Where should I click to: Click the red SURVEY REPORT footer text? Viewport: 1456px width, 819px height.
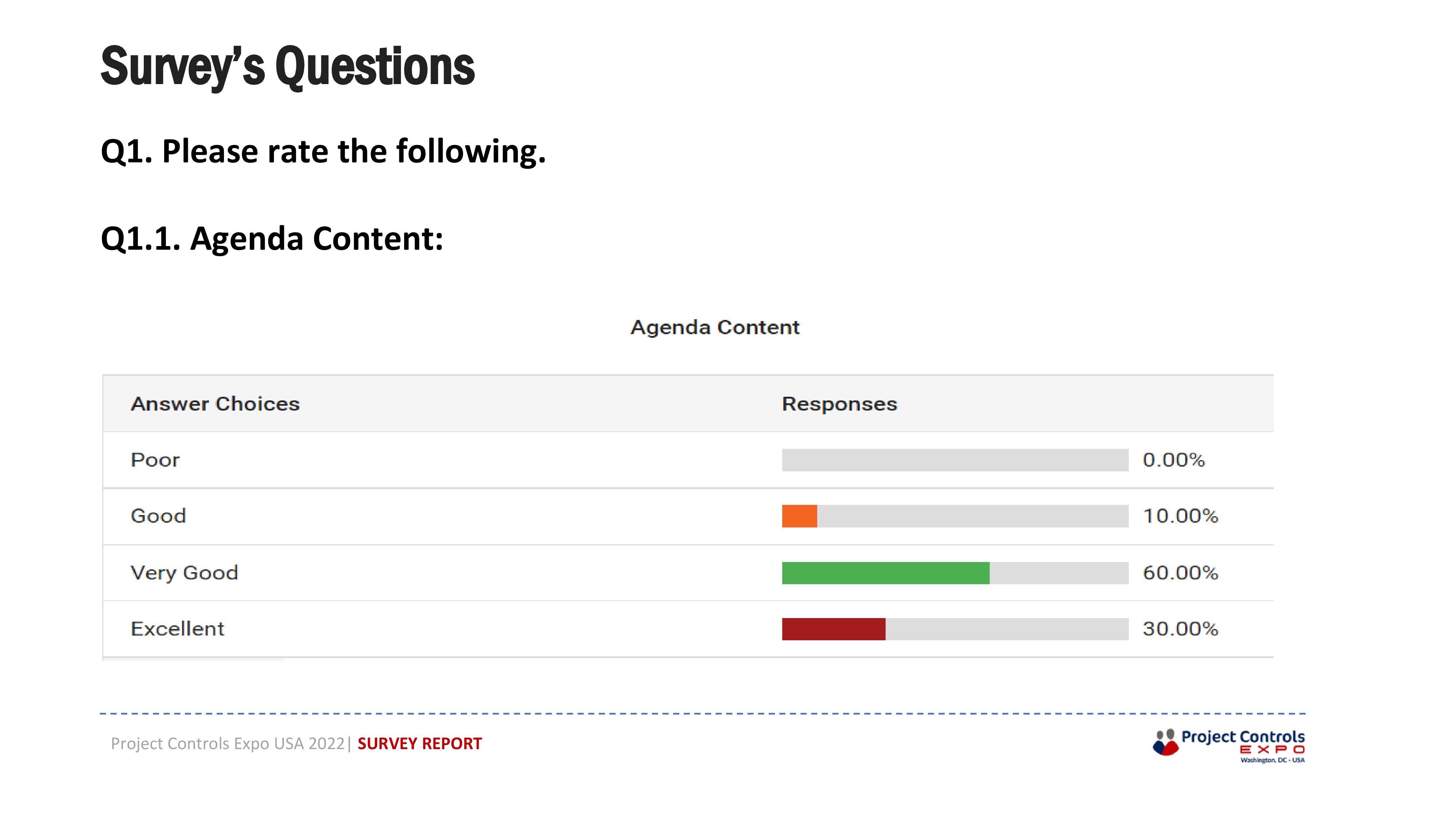(x=419, y=744)
